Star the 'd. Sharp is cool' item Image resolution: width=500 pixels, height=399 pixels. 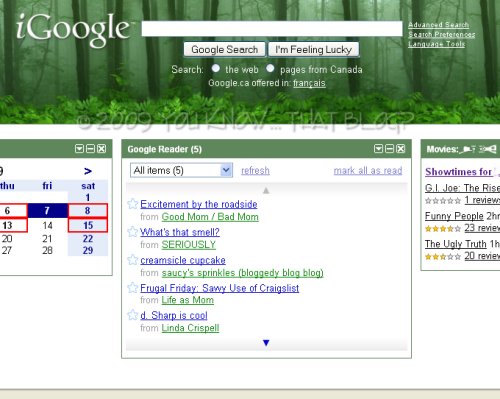click(x=133, y=315)
